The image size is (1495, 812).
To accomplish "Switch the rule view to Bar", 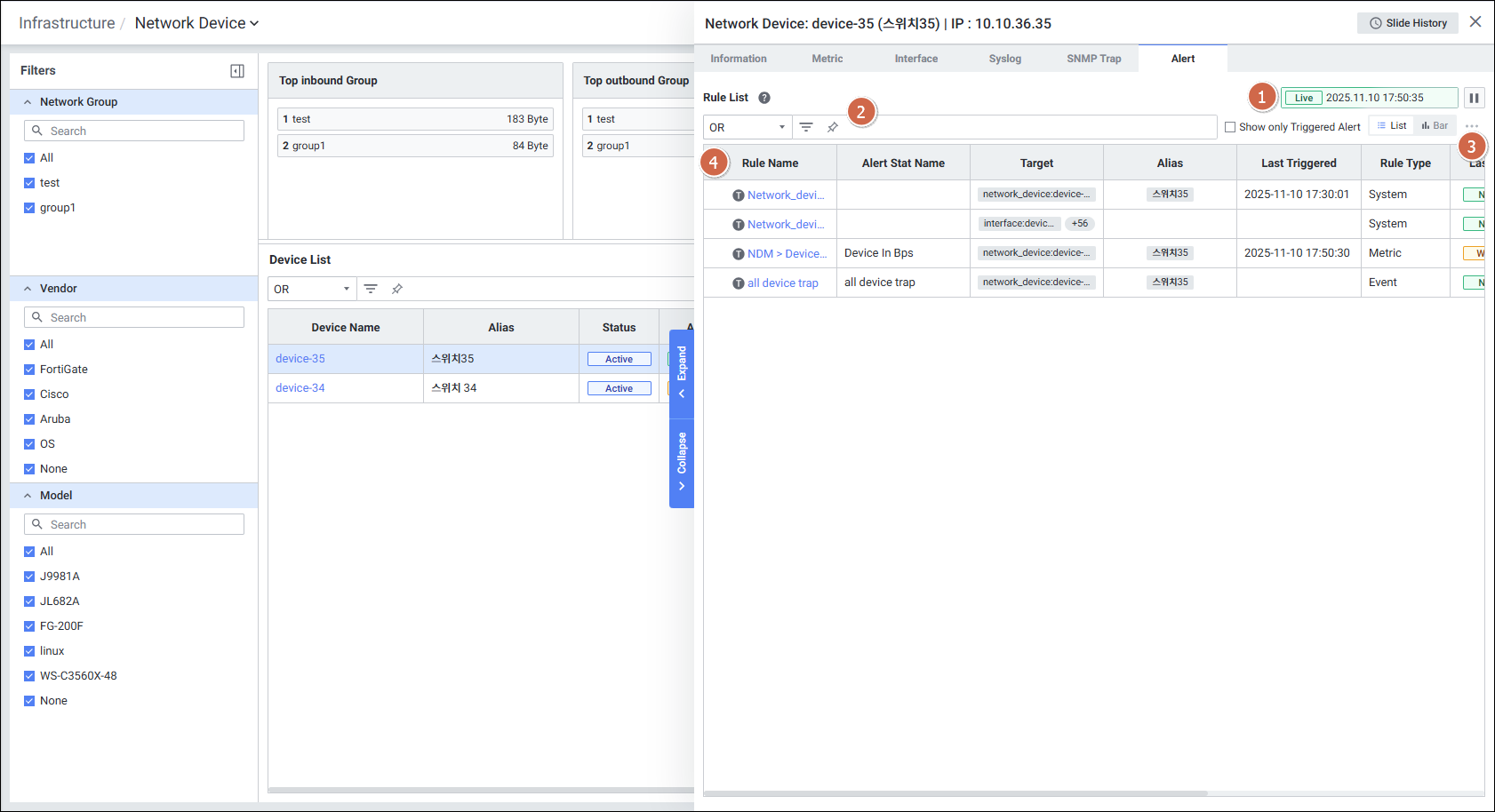I will coord(1435,126).
